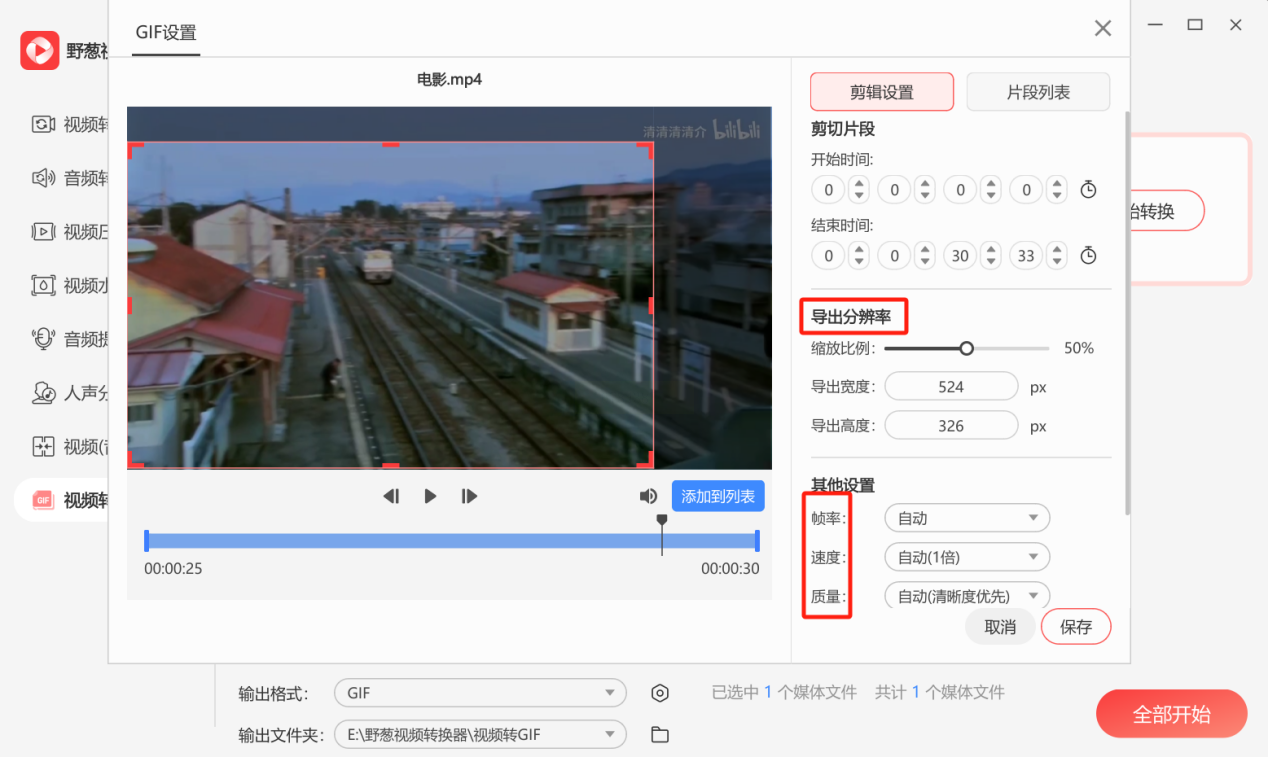This screenshot has height=757, width=1268.
Task: Click the 添加到列表 button
Action: tap(718, 496)
